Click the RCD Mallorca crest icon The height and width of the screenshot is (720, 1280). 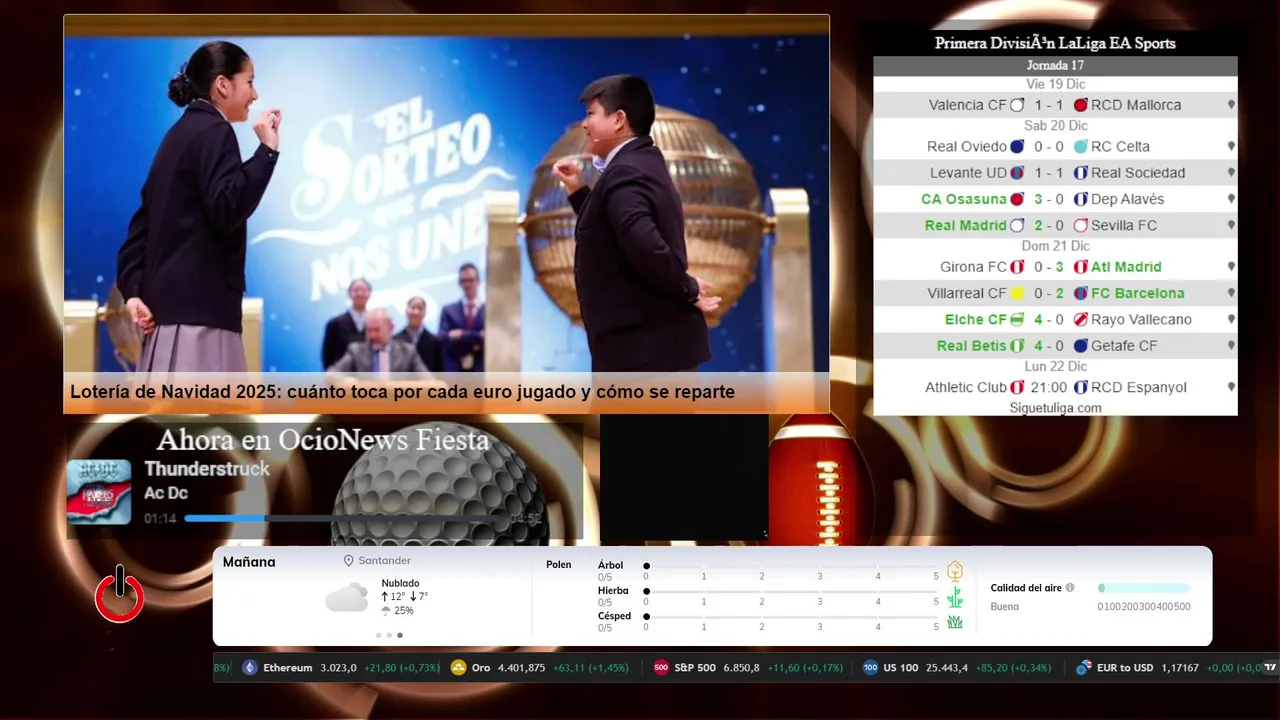[1080, 105]
